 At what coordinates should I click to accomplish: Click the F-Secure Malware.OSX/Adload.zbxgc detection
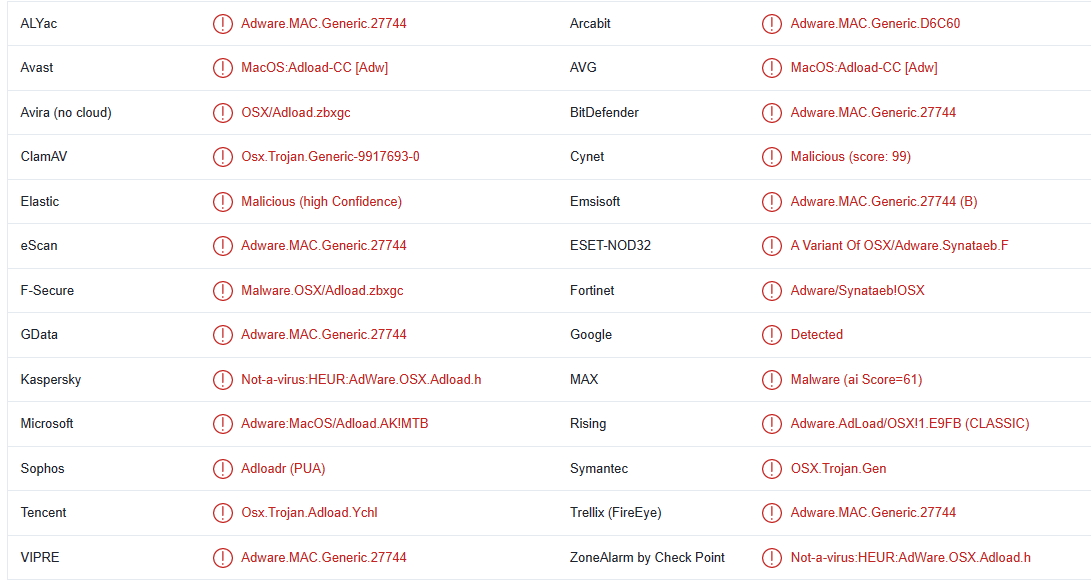pos(322,291)
